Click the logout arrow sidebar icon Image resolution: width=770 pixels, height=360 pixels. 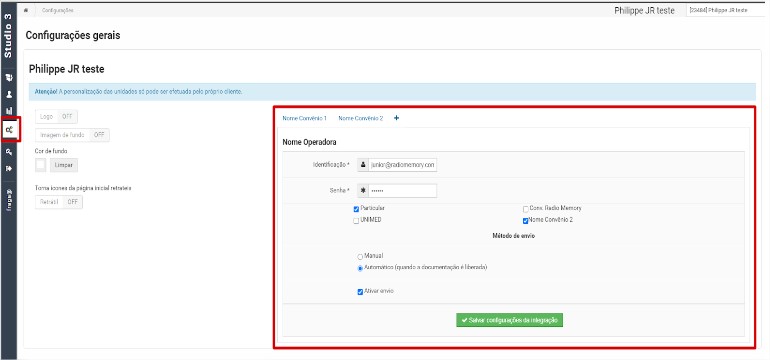coord(9,168)
